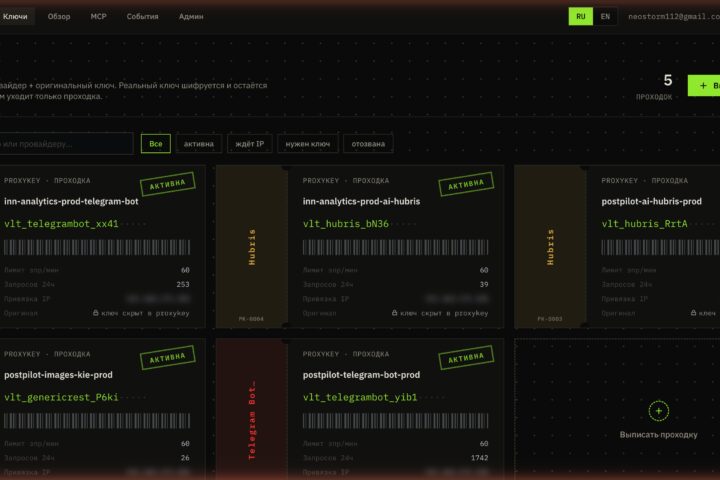Click the green plus button at top right
Image resolution: width=720 pixels, height=480 pixels.
click(704, 85)
